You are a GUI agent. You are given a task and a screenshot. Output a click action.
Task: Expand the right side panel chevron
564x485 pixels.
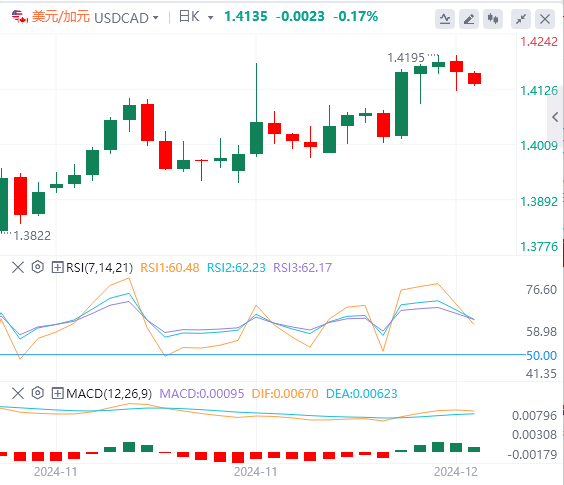[x=555, y=117]
